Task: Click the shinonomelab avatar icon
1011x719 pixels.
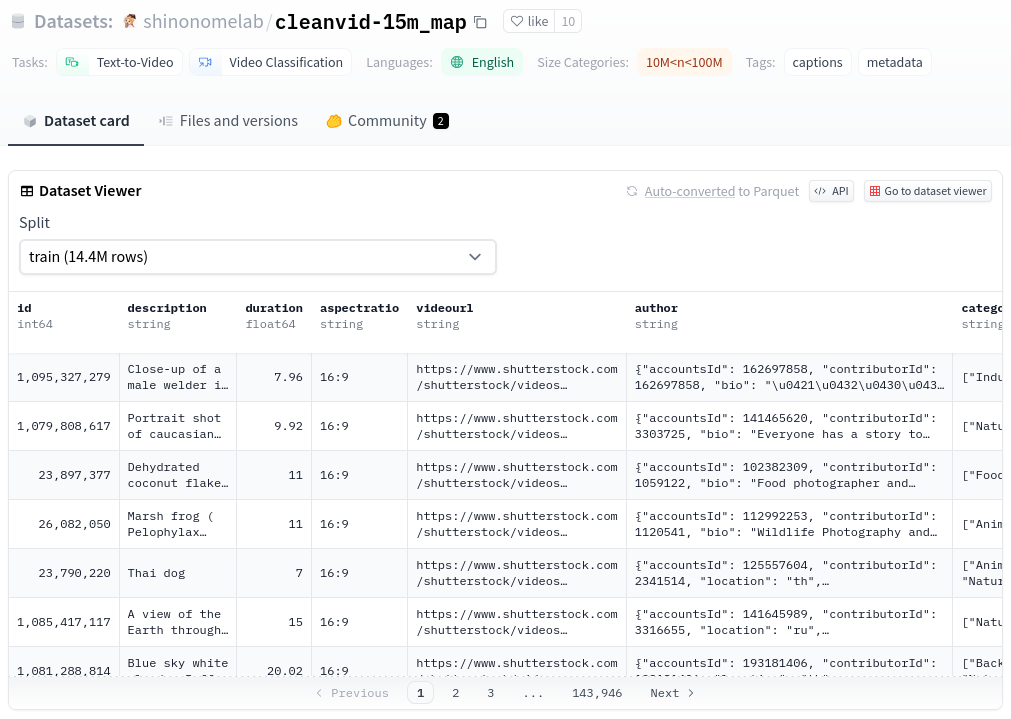Action: [130, 21]
